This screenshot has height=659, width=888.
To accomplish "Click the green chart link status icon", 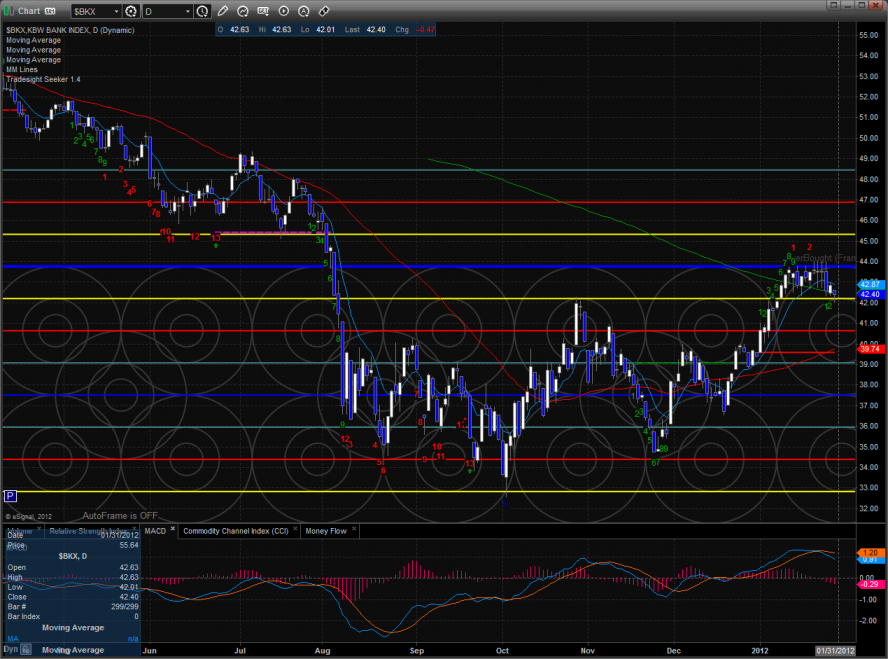I will tap(9, 11).
